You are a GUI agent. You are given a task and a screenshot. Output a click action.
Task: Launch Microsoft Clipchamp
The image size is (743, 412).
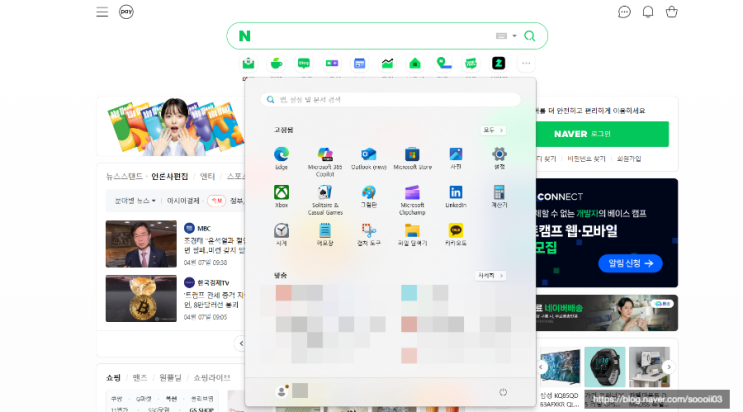(412, 192)
